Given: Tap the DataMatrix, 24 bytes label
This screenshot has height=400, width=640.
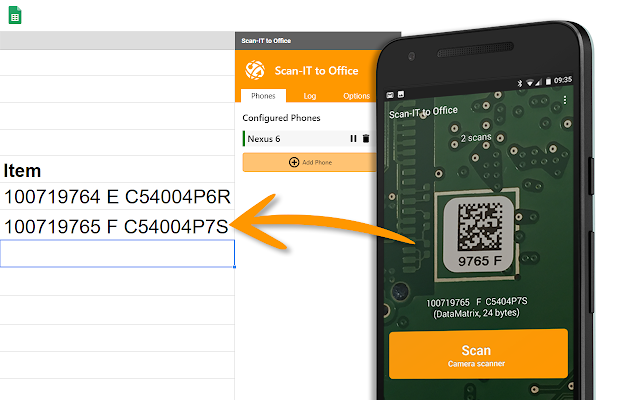Looking at the screenshot, I should [476, 313].
